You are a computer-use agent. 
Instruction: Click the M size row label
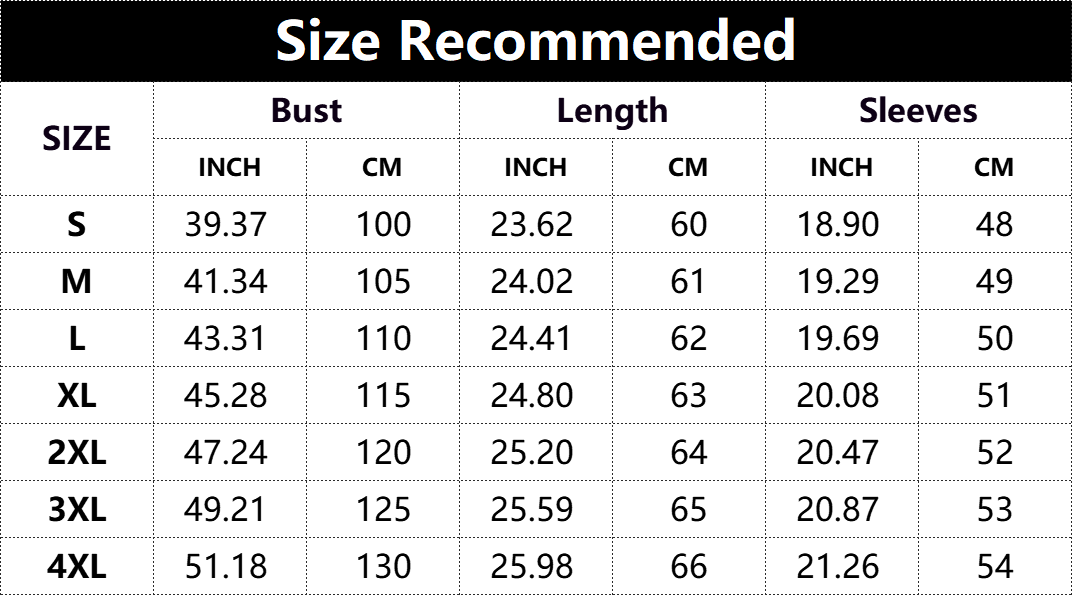[77, 282]
